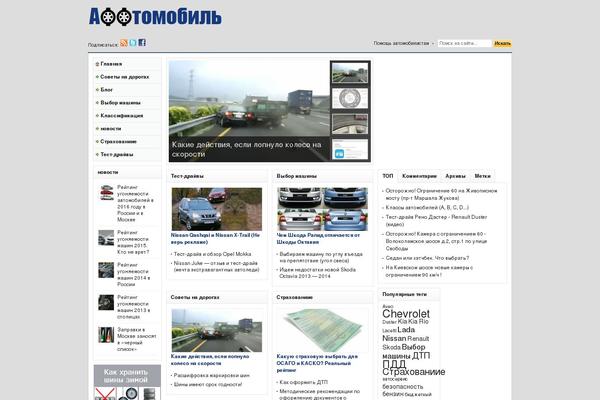Open the Skoda Rapid comparison image
The image size is (600, 400).
tap(323, 209)
